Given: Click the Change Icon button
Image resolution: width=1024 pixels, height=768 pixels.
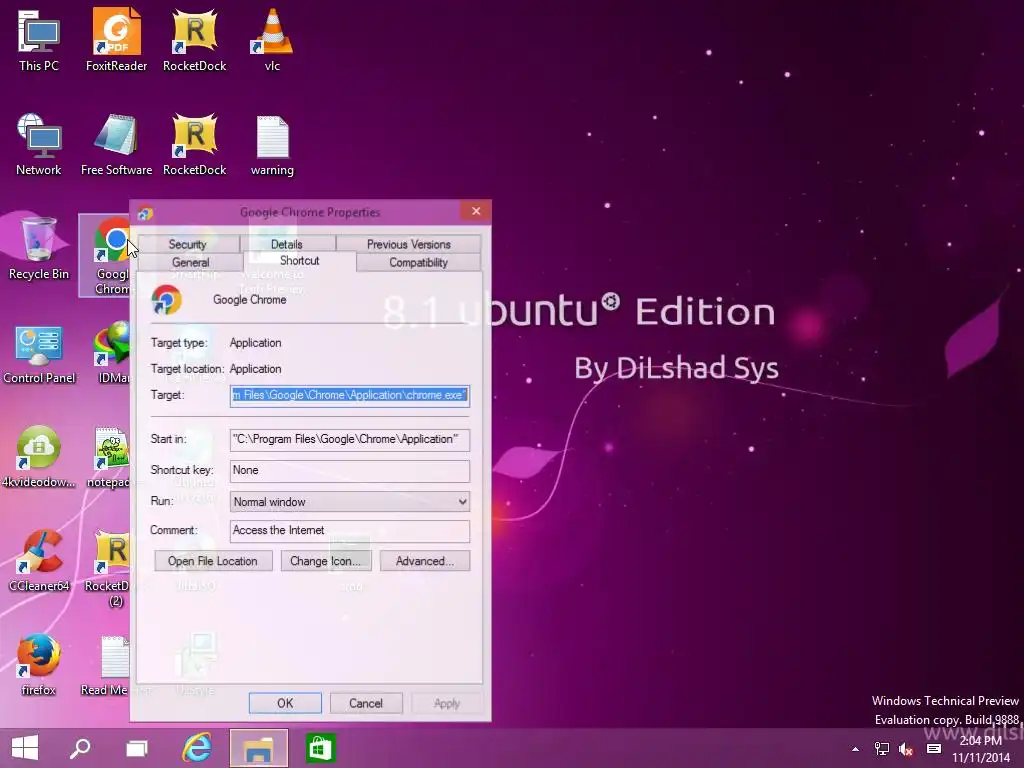Looking at the screenshot, I should [x=326, y=561].
